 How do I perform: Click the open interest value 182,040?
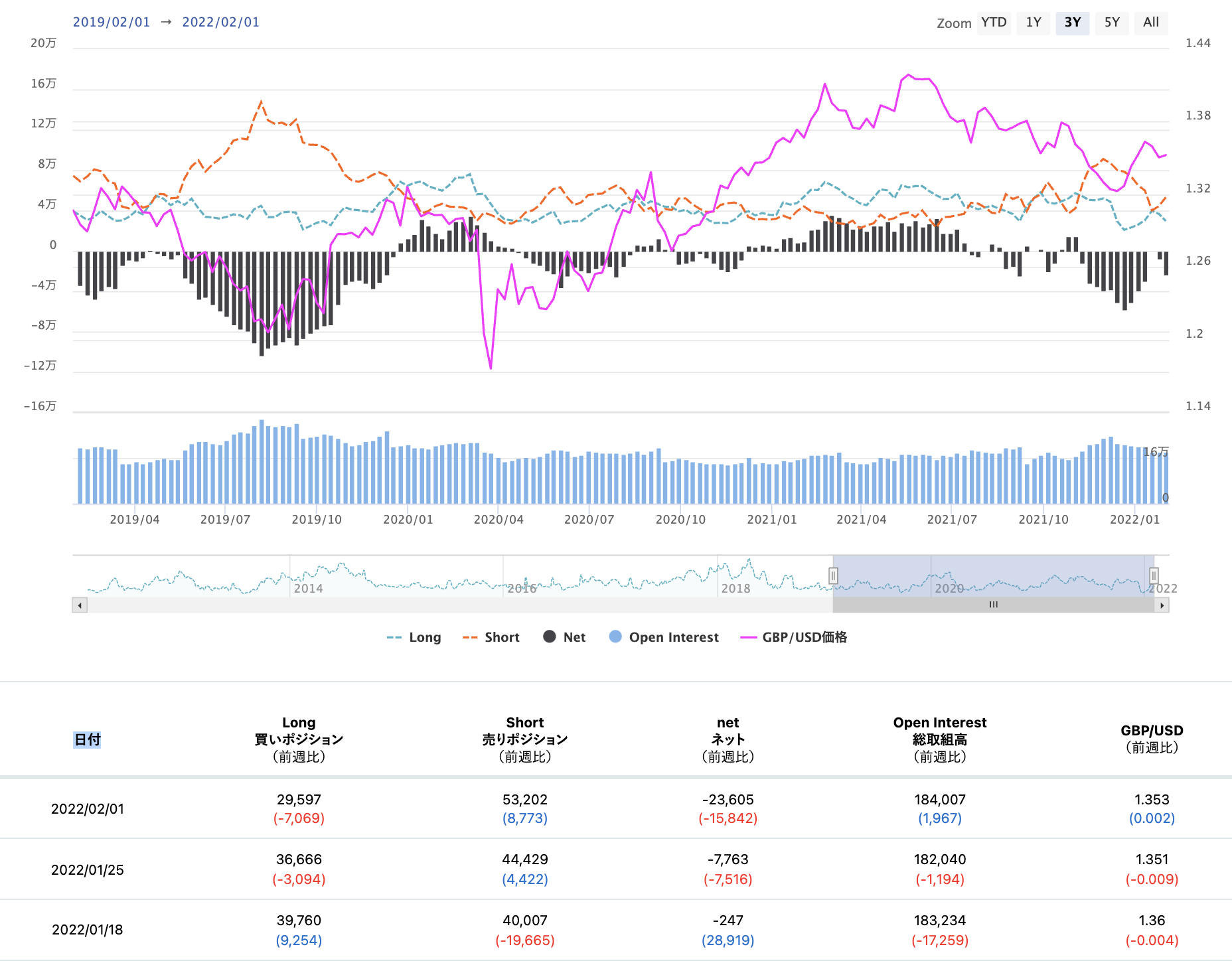[940, 859]
